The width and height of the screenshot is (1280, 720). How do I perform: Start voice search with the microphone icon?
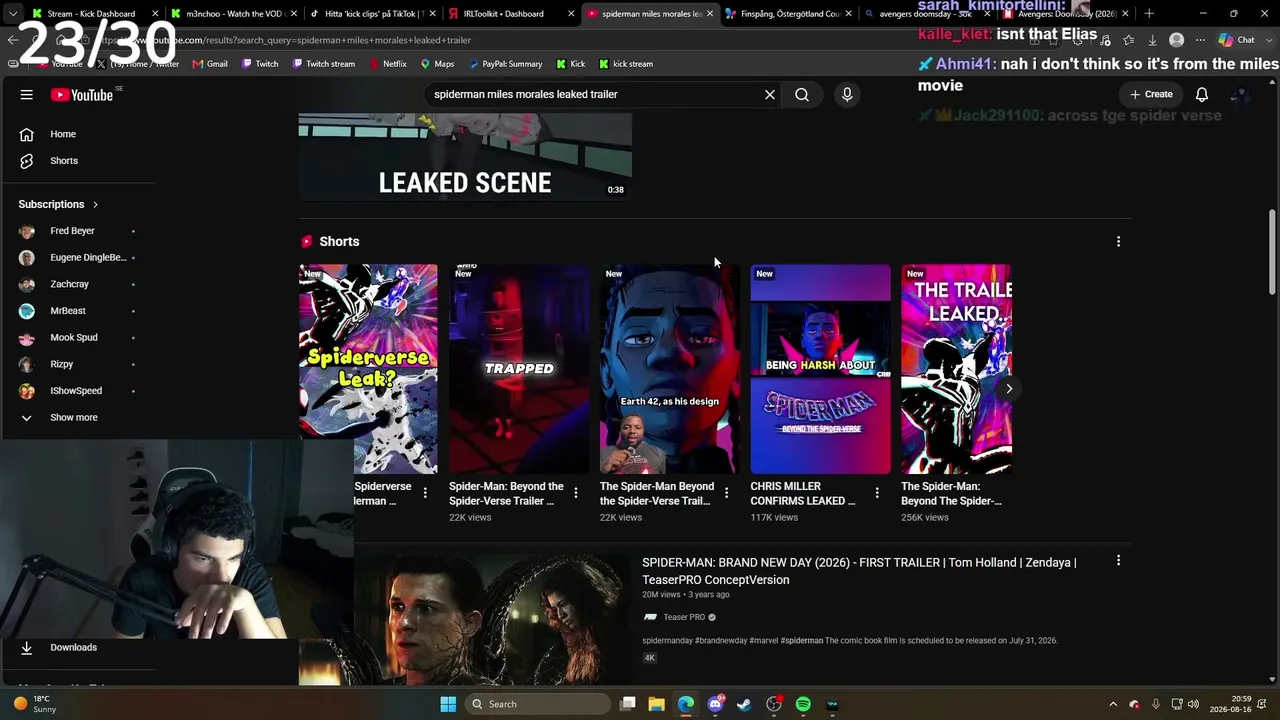pos(847,94)
